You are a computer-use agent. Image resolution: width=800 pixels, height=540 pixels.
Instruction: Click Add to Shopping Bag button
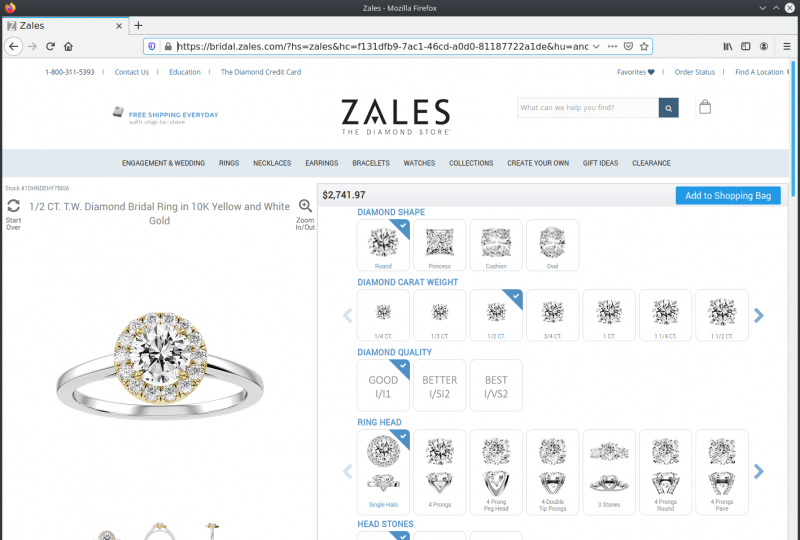tap(728, 195)
